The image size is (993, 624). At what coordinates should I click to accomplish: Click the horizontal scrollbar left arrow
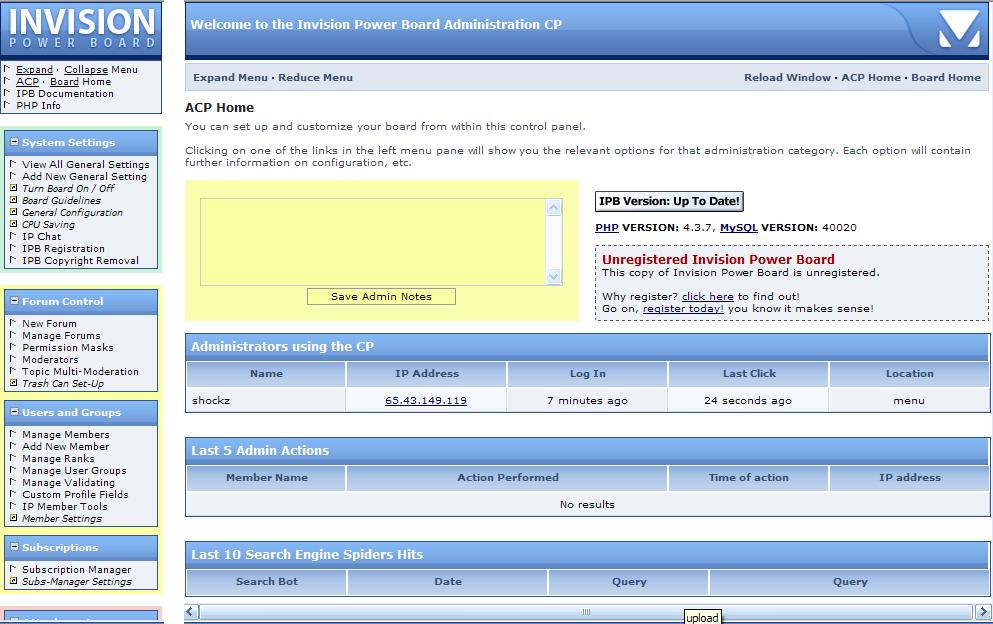click(191, 612)
